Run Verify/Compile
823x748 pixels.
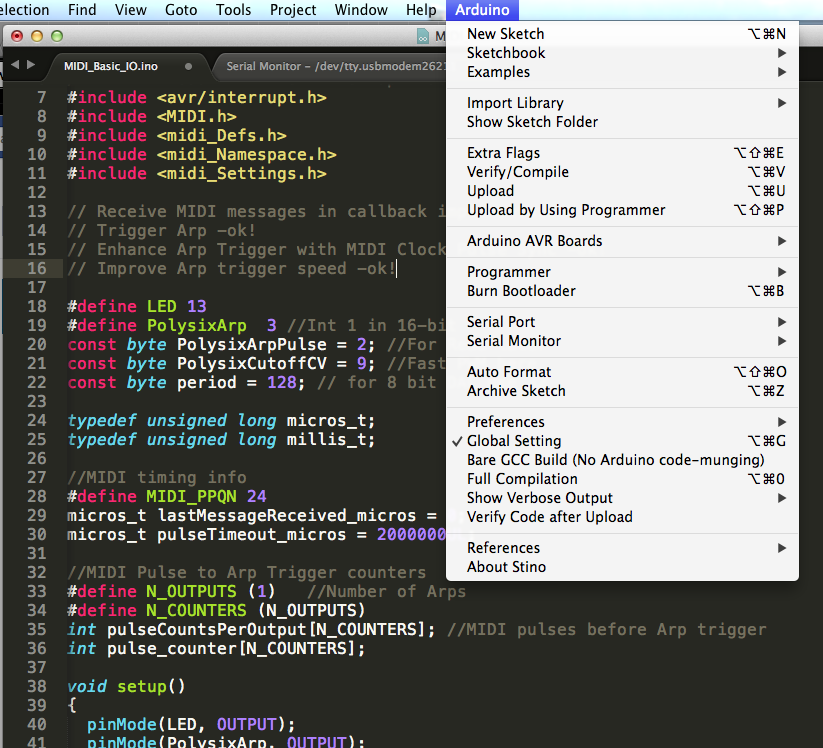pyautogui.click(x=622, y=172)
